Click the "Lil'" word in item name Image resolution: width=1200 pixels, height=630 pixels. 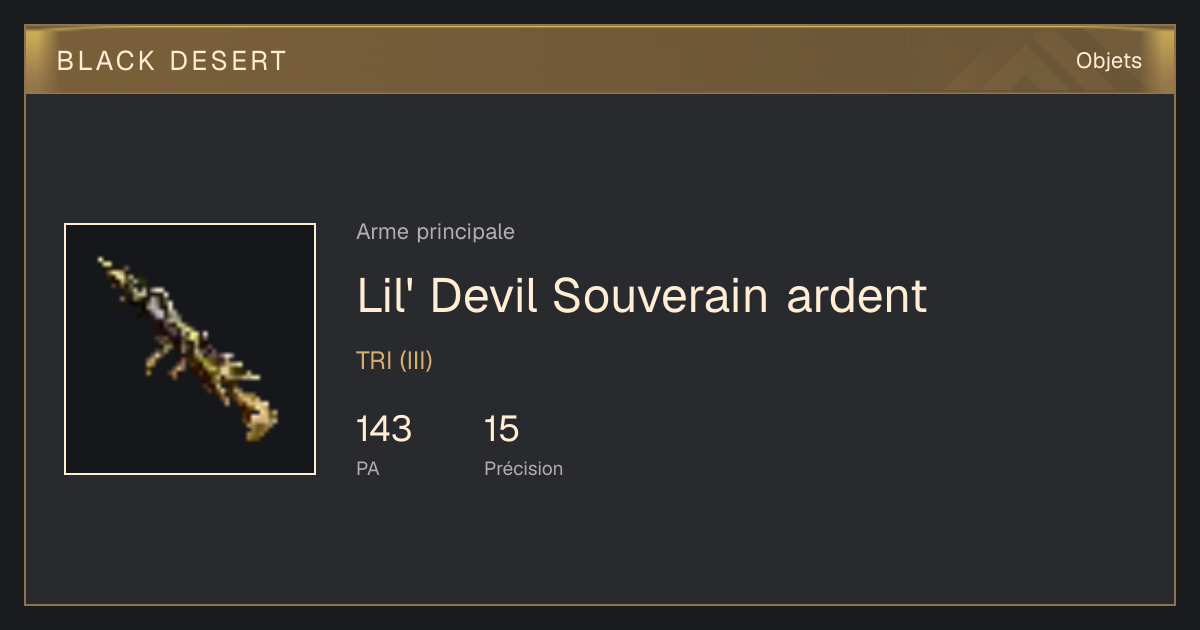click(x=389, y=296)
